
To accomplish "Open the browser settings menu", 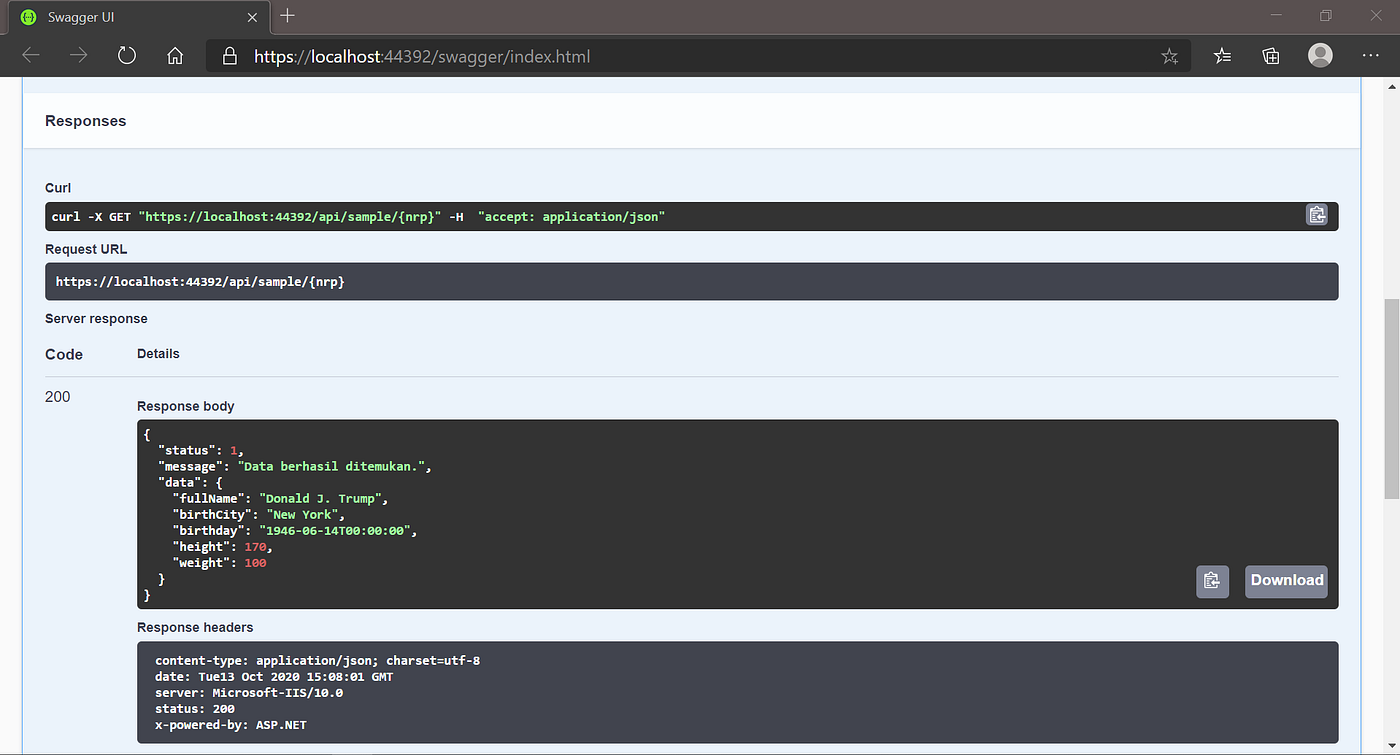I will pos(1371,56).
